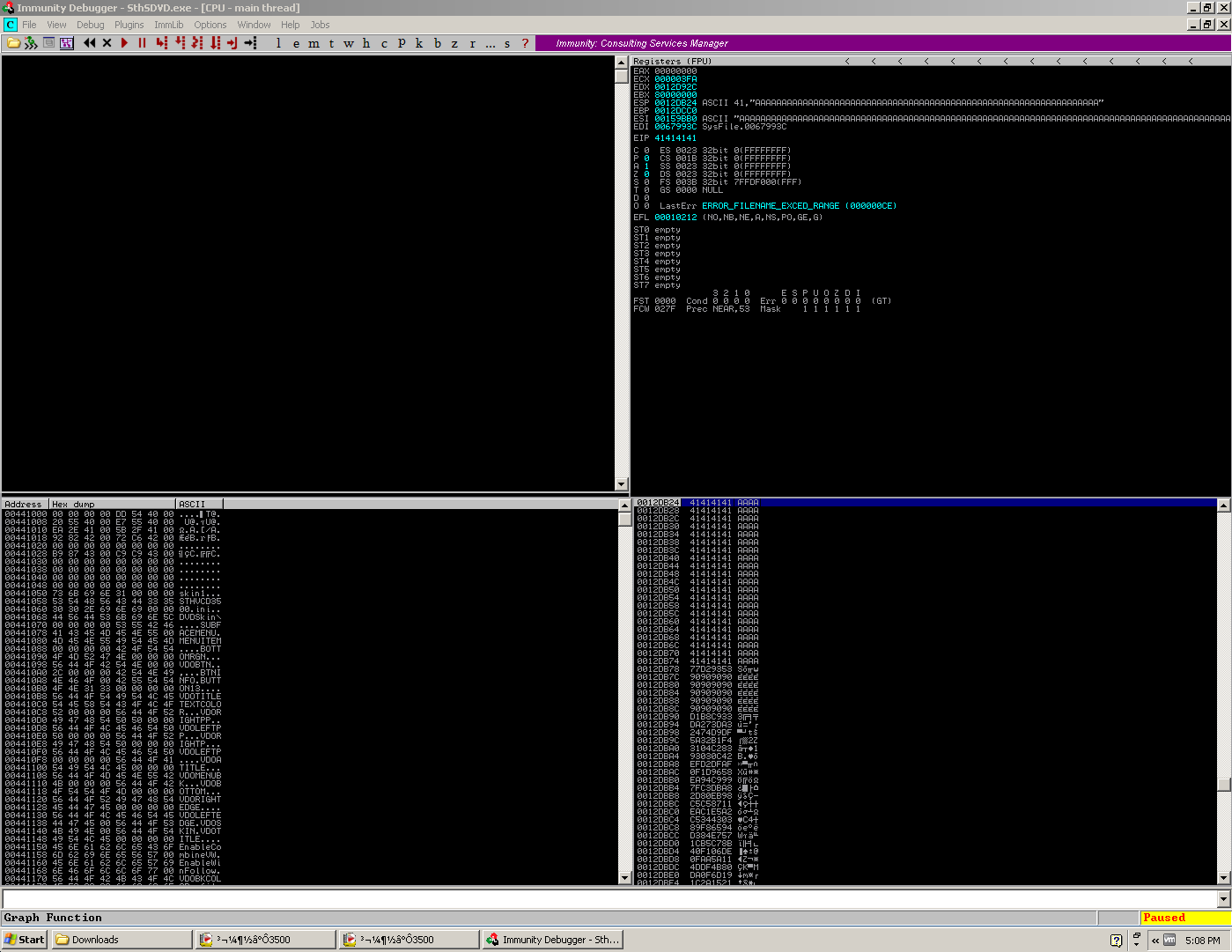
Task: Show Call stack via 'k' button
Action: pyautogui.click(x=419, y=42)
